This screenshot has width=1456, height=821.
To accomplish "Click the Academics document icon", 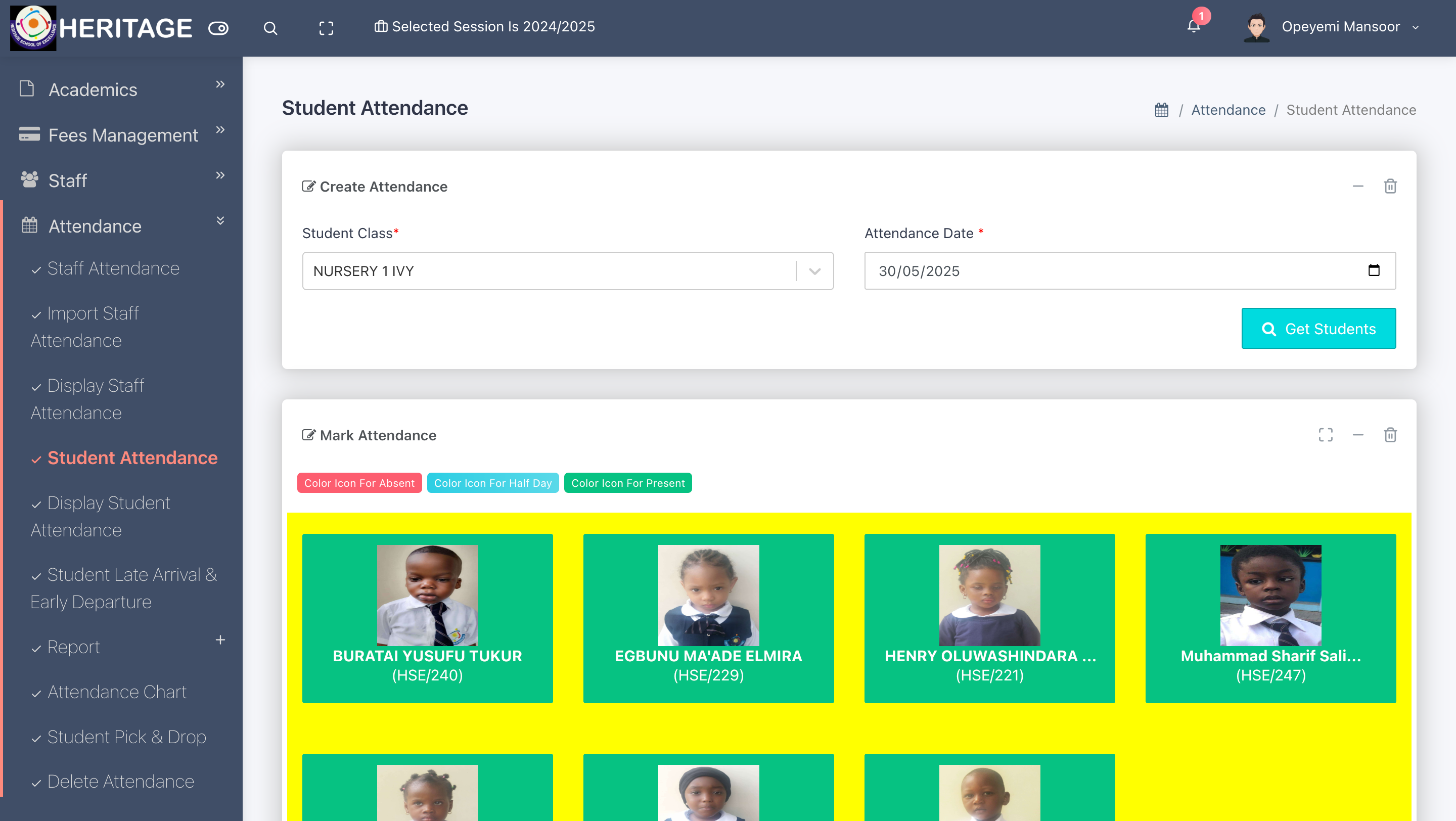I will tap(27, 88).
